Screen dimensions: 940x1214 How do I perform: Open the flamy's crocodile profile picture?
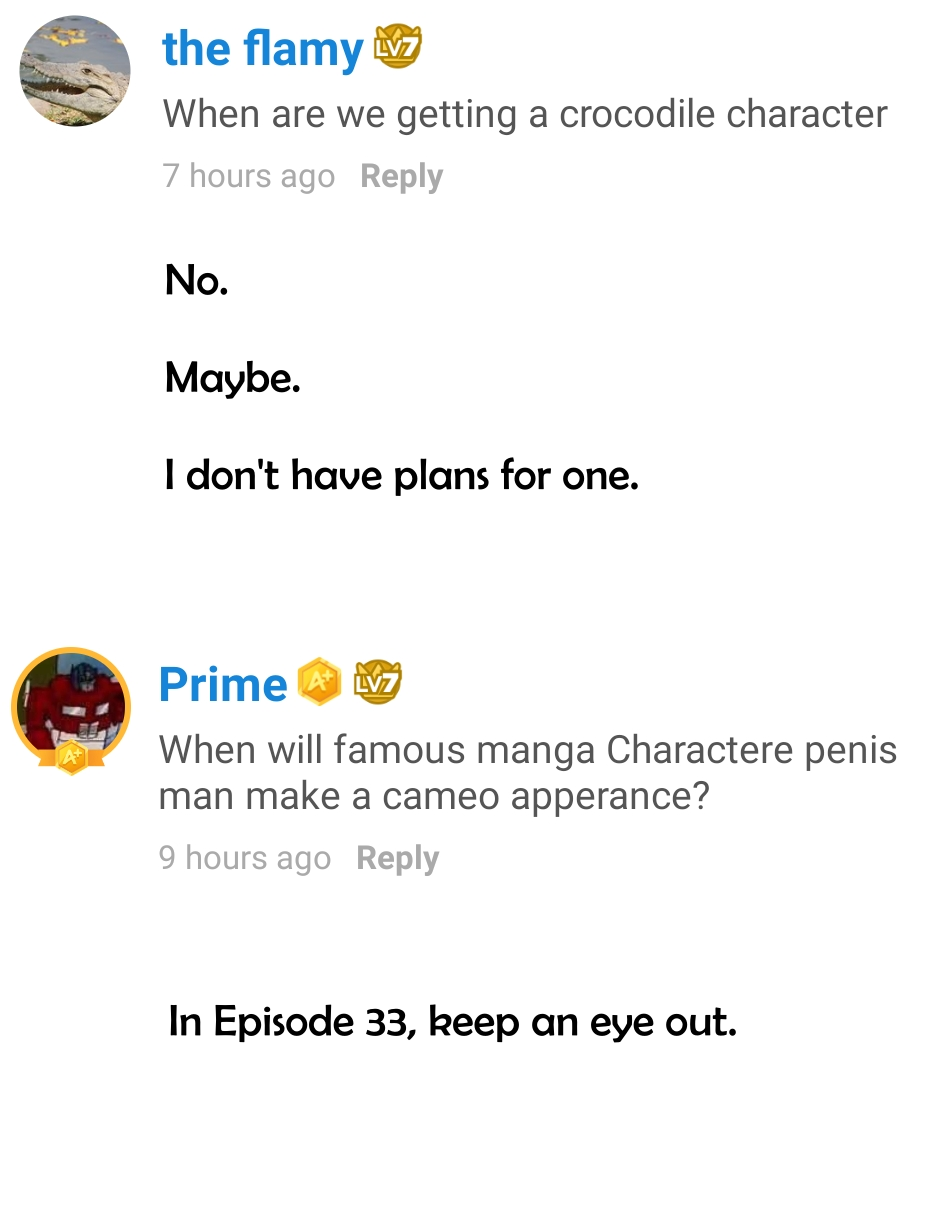[75, 71]
